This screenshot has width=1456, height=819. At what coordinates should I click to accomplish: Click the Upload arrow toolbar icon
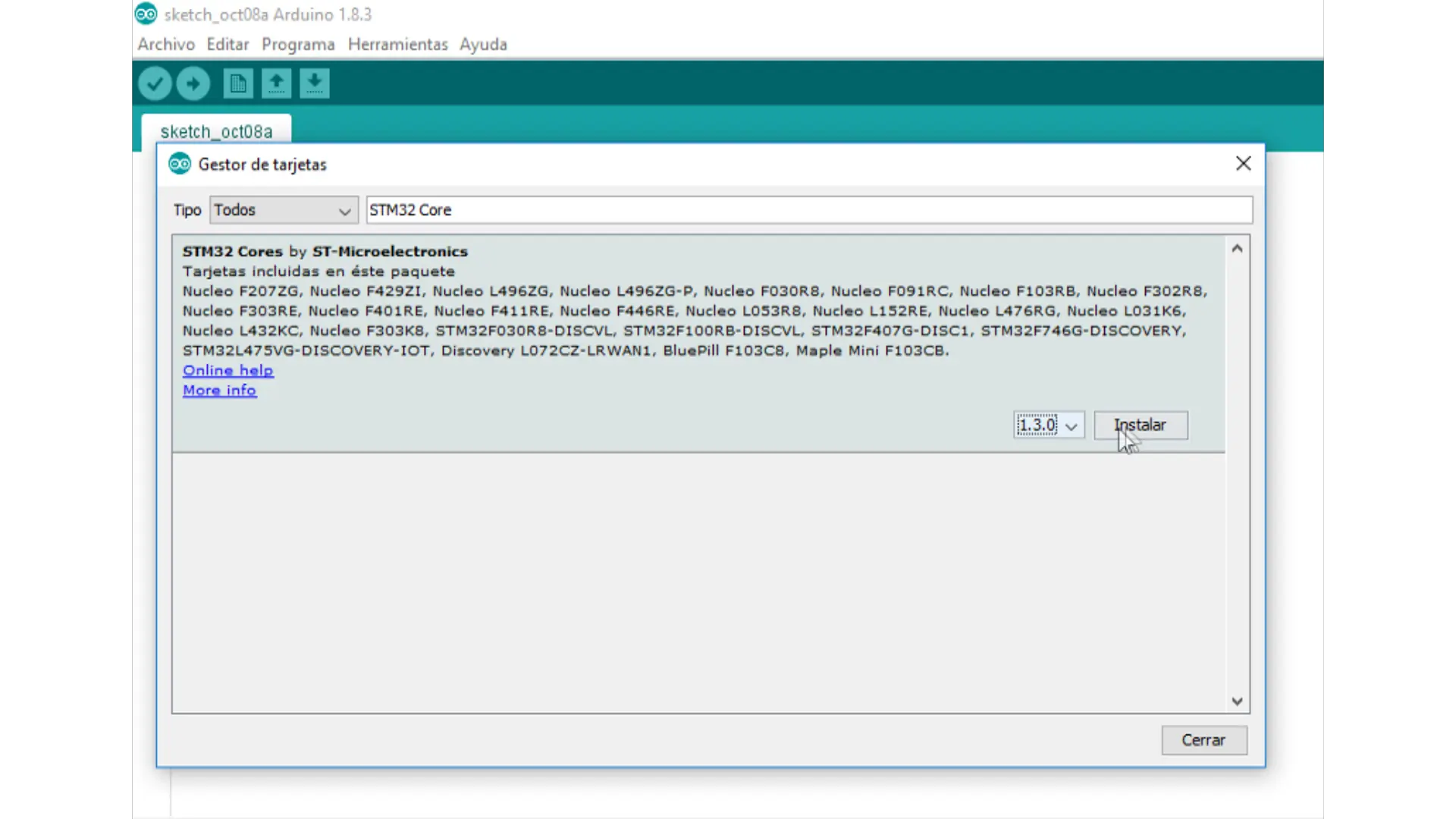click(193, 83)
